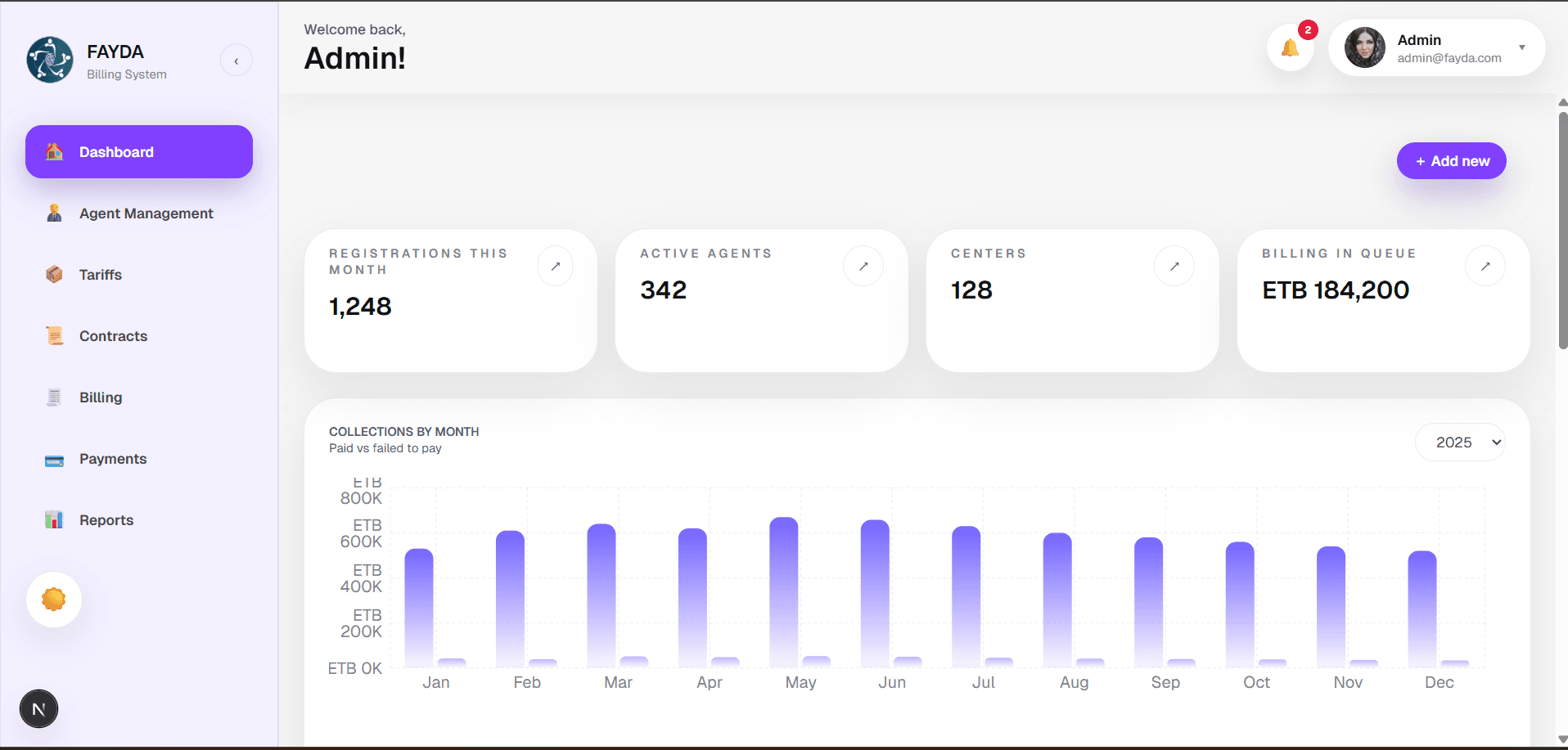The width and height of the screenshot is (1568, 750).
Task: Open Admin account dropdown arrow
Action: click(1521, 47)
